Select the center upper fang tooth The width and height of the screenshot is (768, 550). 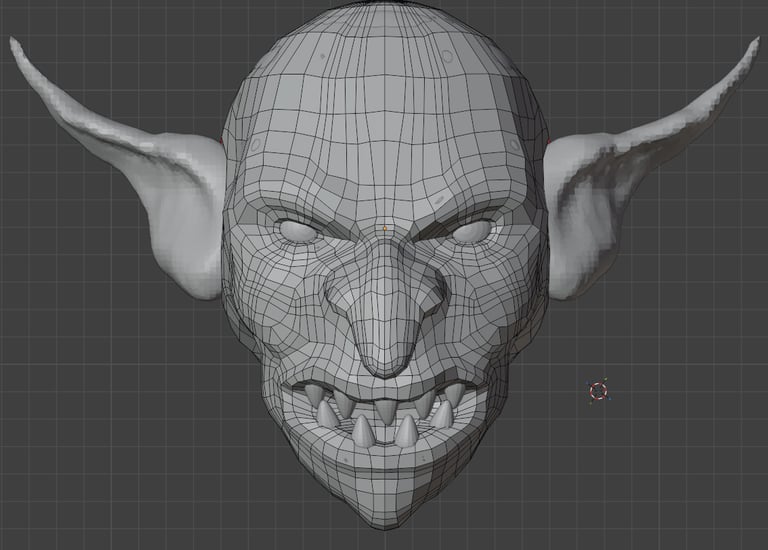click(x=386, y=411)
